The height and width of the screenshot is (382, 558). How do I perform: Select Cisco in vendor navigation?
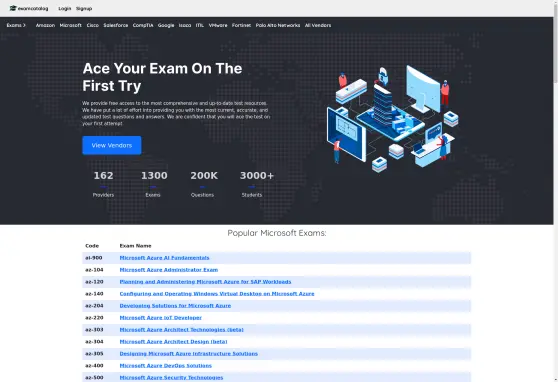(93, 25)
